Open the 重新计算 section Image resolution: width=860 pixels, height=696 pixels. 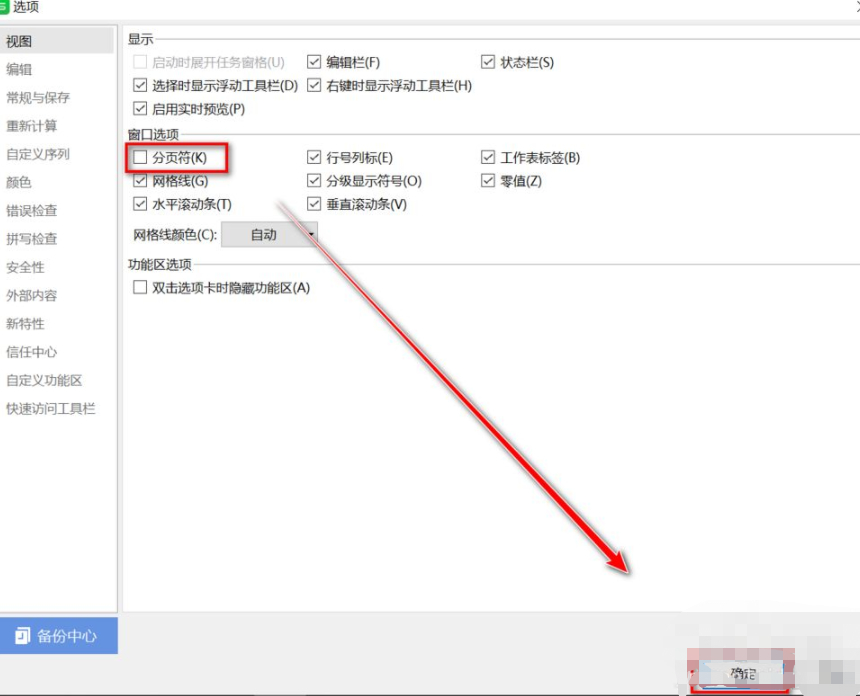pos(32,126)
